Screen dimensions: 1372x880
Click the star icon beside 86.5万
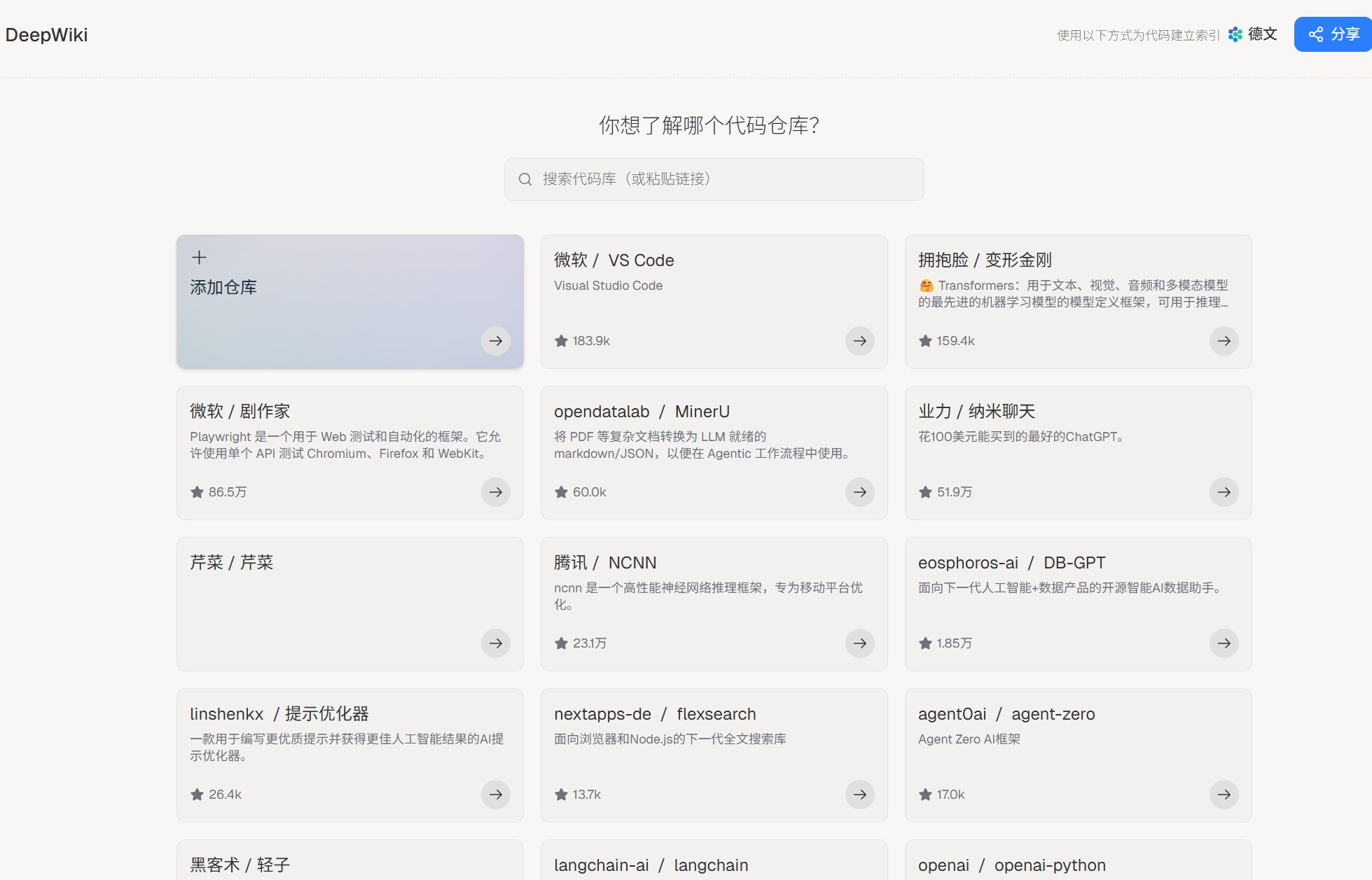pos(197,492)
